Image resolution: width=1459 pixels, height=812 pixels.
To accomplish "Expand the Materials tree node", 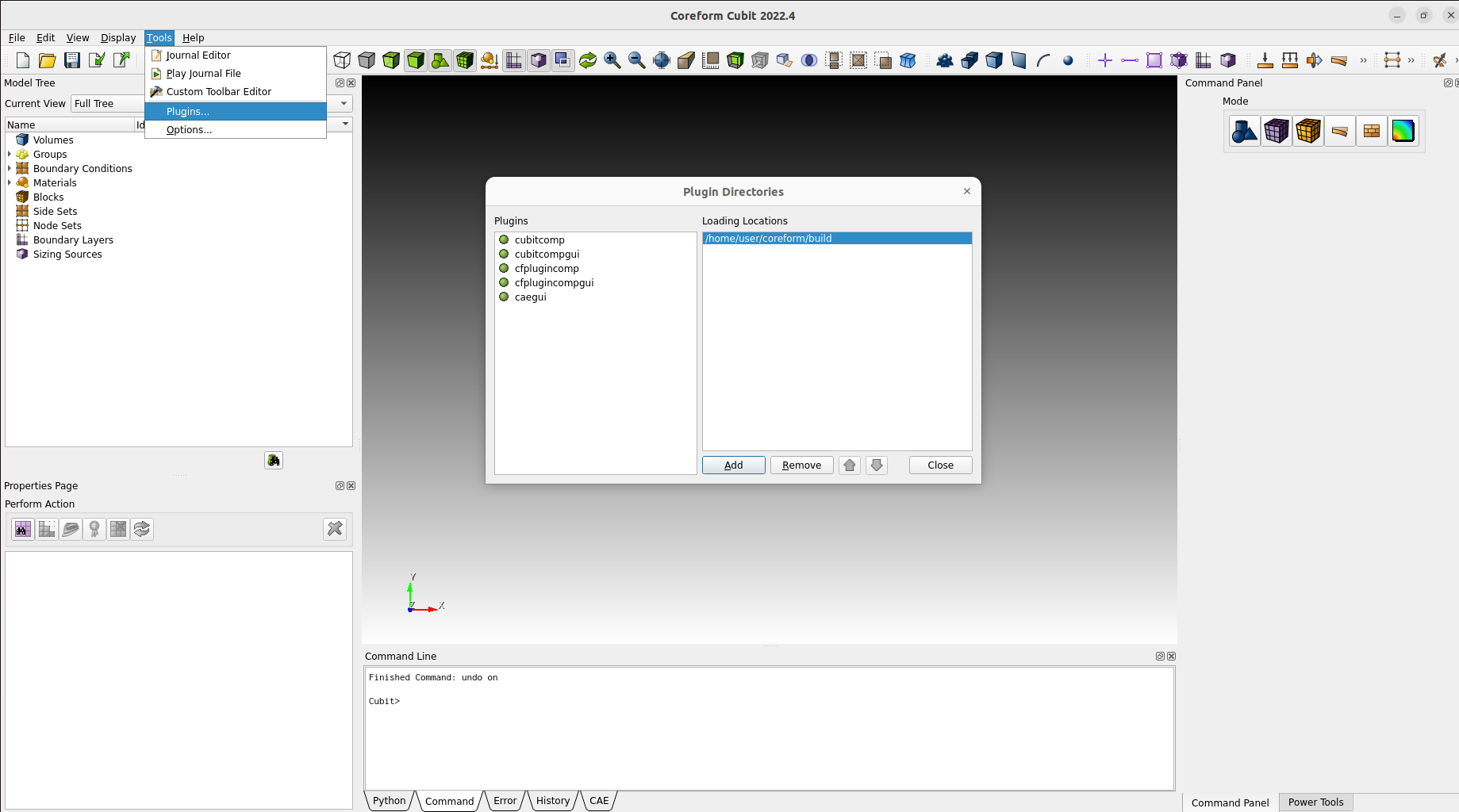I will click(9, 182).
